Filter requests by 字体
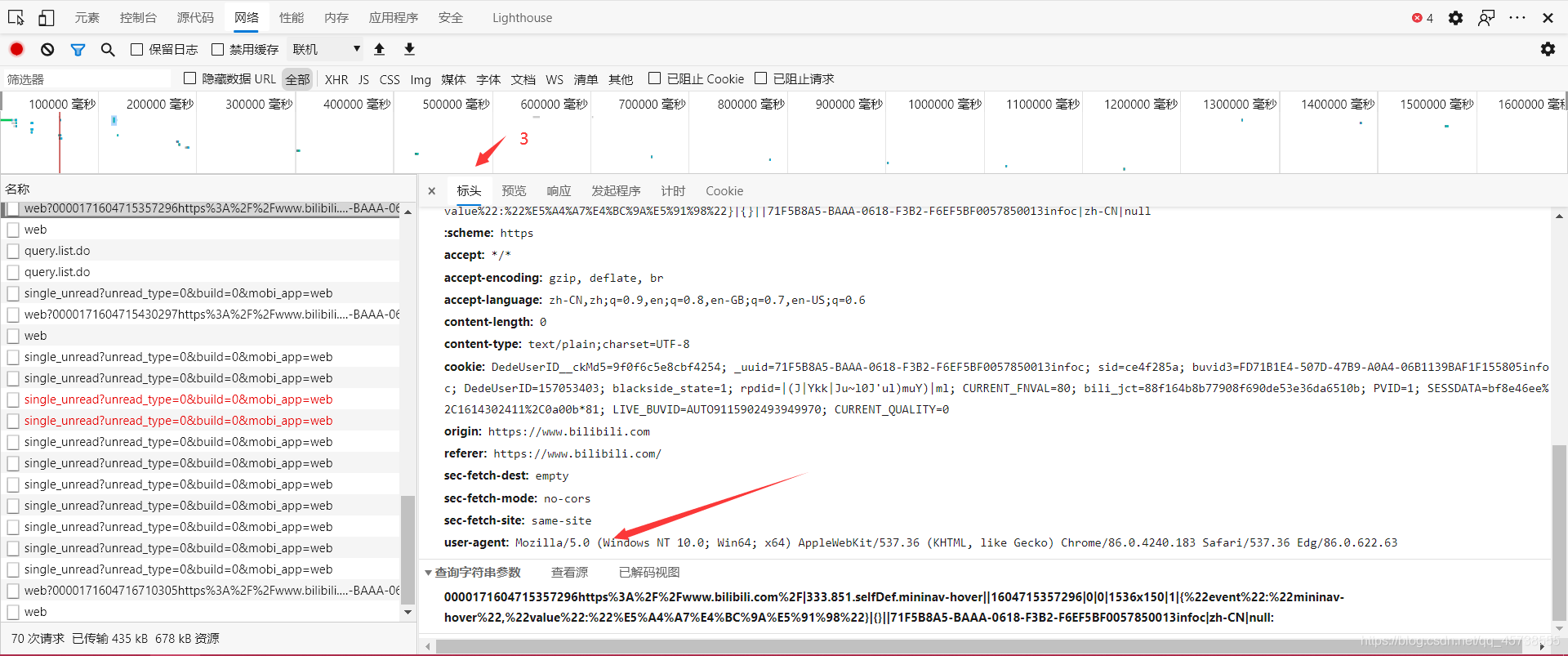1568x656 pixels. coord(488,79)
